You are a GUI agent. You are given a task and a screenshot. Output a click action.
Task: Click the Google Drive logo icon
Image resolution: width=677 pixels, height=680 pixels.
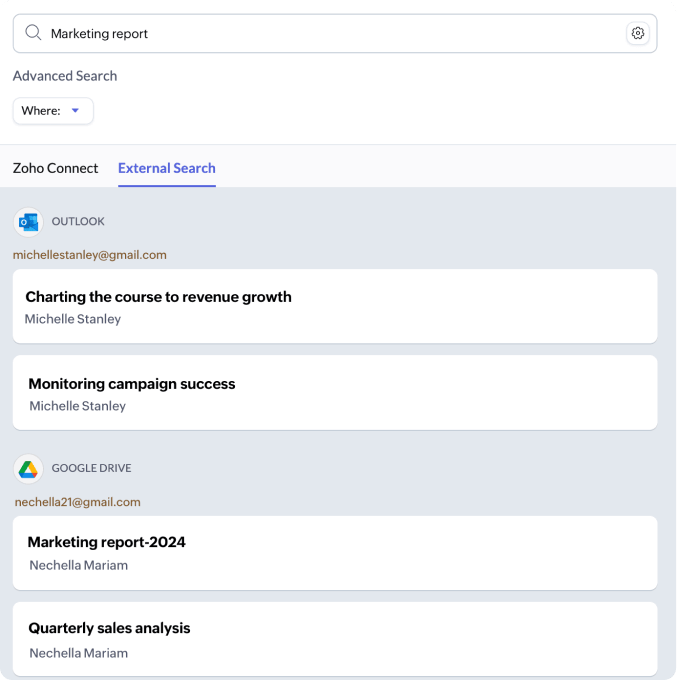28,469
